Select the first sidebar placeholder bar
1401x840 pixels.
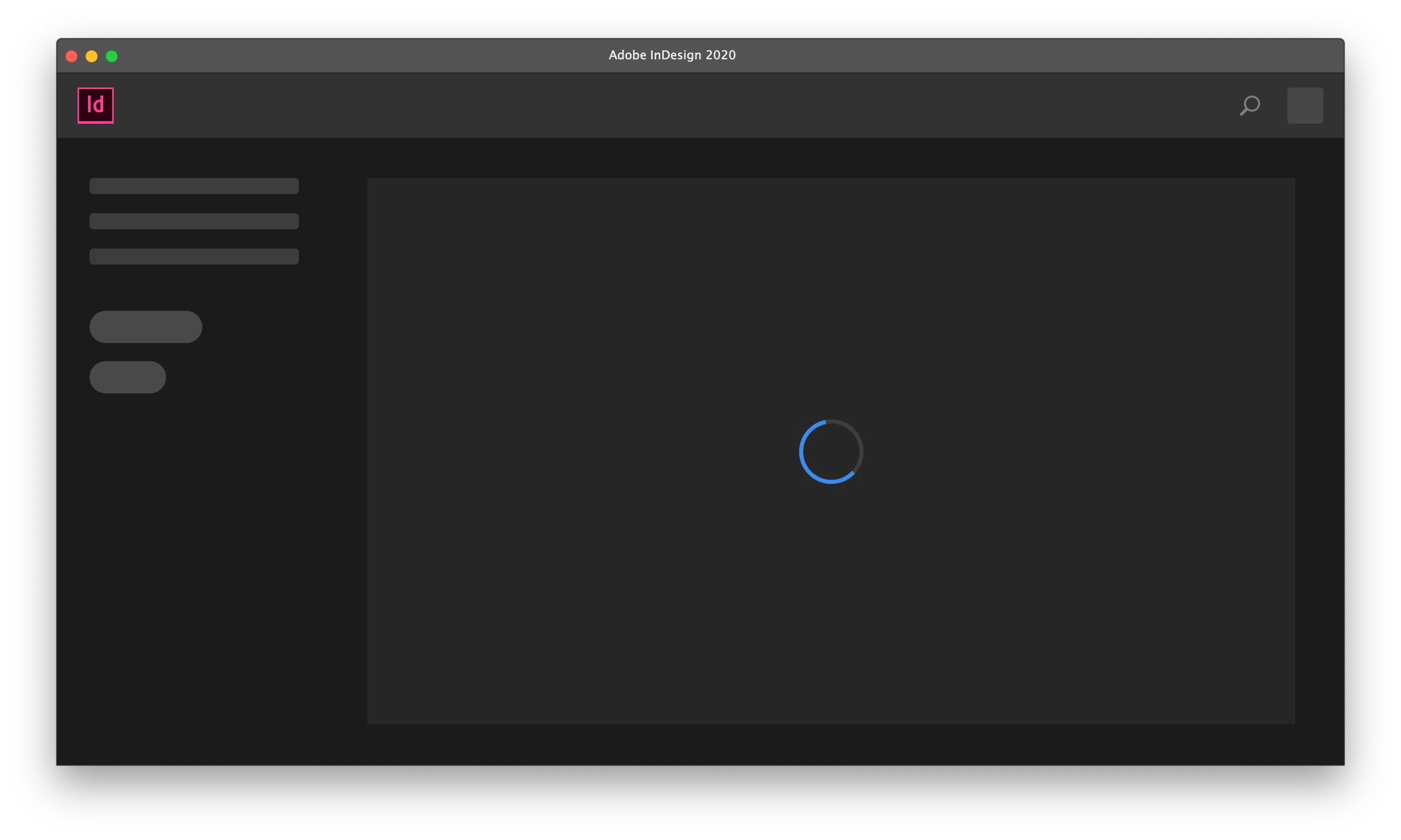tap(194, 186)
